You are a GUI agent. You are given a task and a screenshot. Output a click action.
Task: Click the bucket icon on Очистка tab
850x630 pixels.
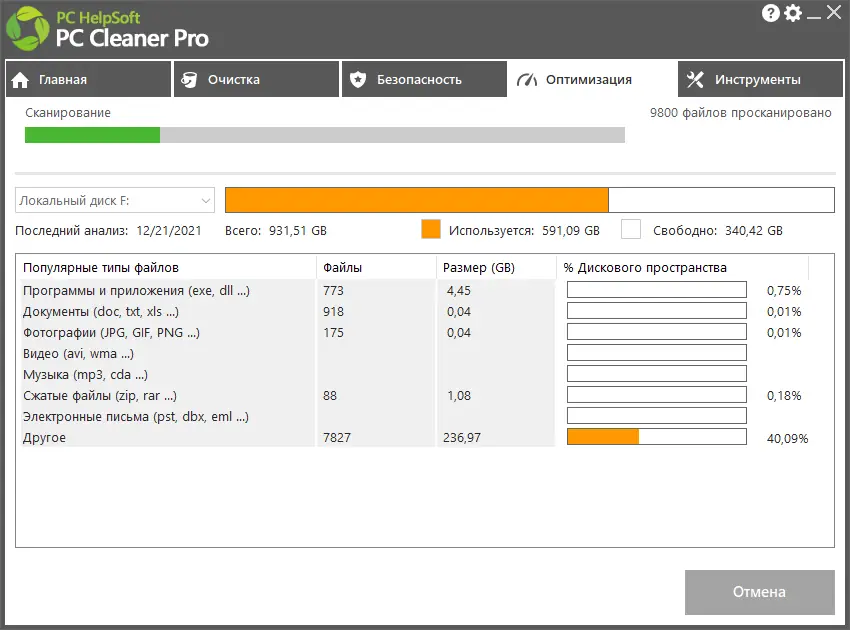coord(189,80)
